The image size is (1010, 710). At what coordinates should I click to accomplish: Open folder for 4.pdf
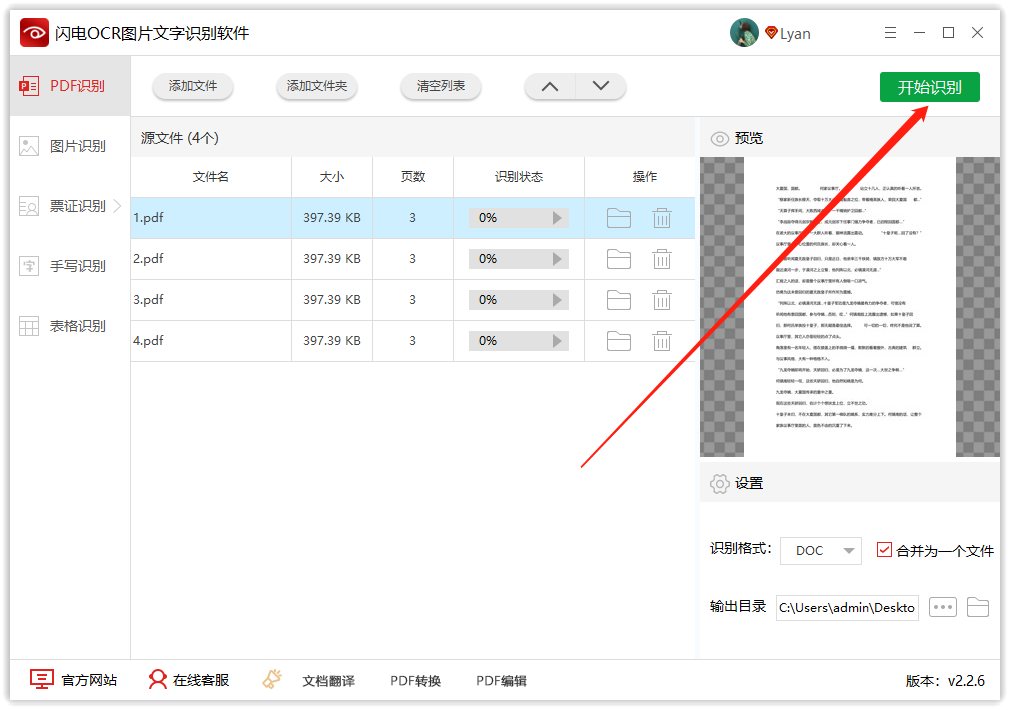(618, 341)
